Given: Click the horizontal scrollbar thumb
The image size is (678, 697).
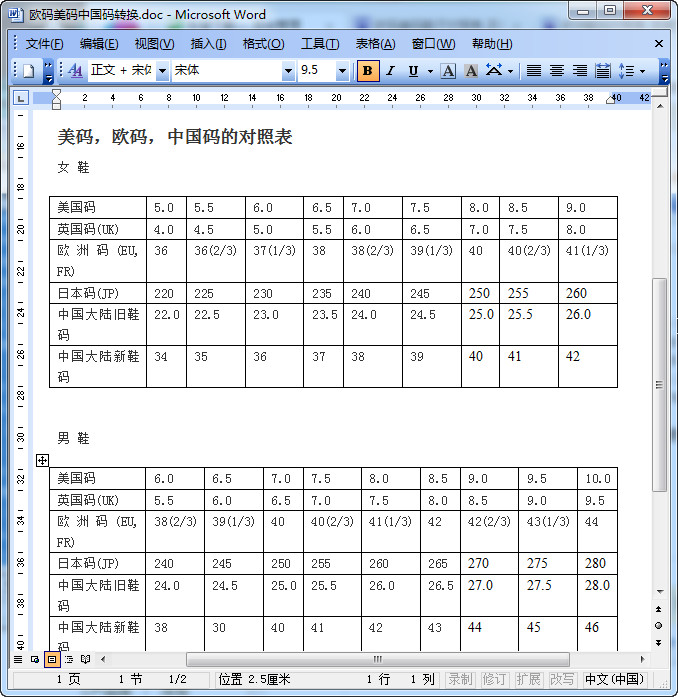Looking at the screenshot, I should click(x=378, y=659).
